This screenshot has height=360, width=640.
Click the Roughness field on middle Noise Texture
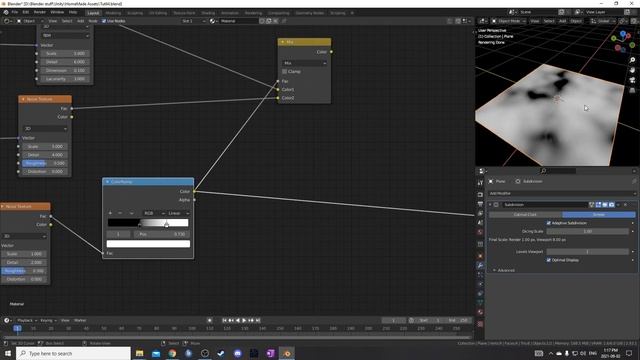[44, 163]
